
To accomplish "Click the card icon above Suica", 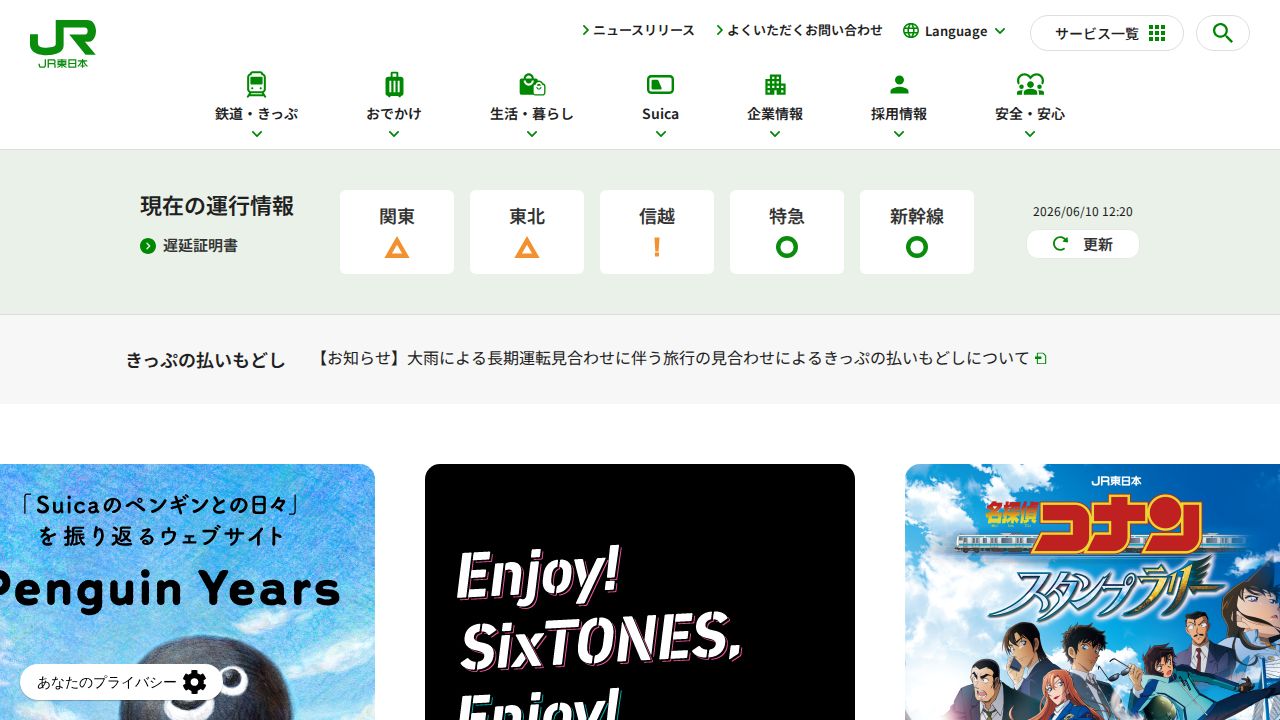I will pyautogui.click(x=661, y=84).
